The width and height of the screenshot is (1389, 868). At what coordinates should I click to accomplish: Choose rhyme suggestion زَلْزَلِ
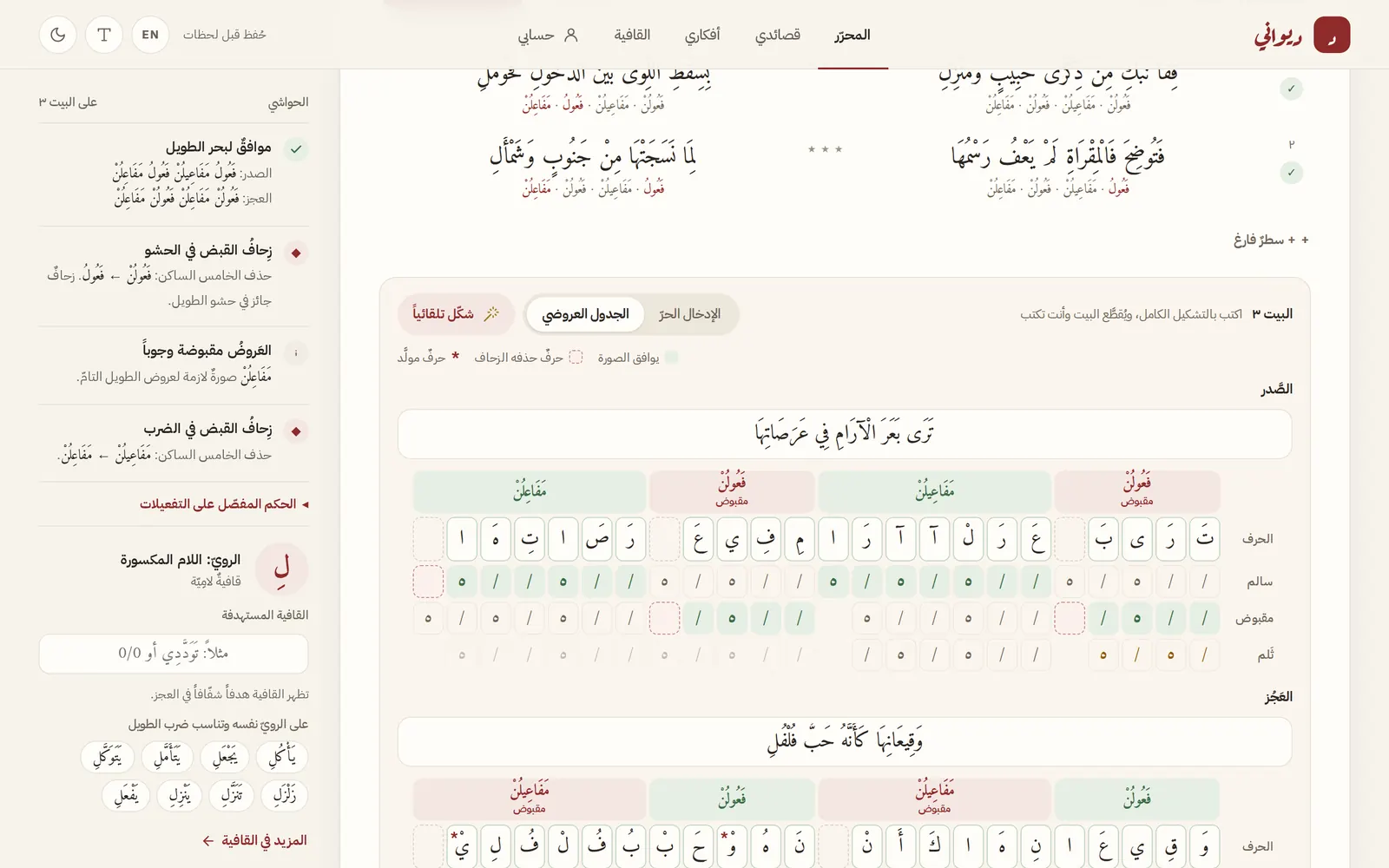(x=285, y=795)
